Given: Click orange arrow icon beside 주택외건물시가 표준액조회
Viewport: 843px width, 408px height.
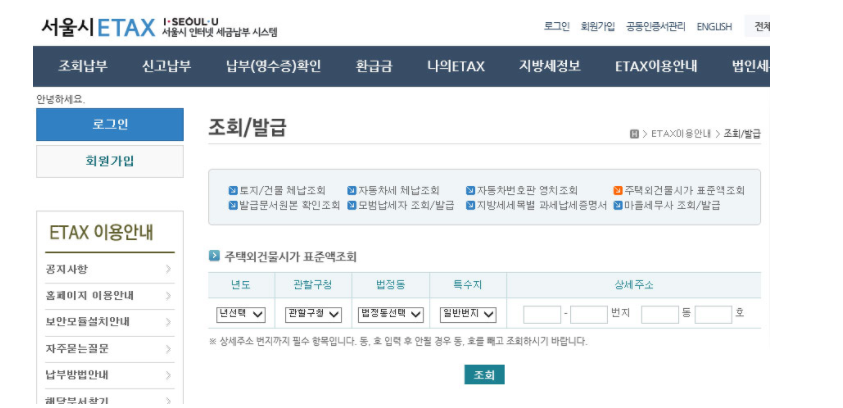Looking at the screenshot, I should coord(618,190).
